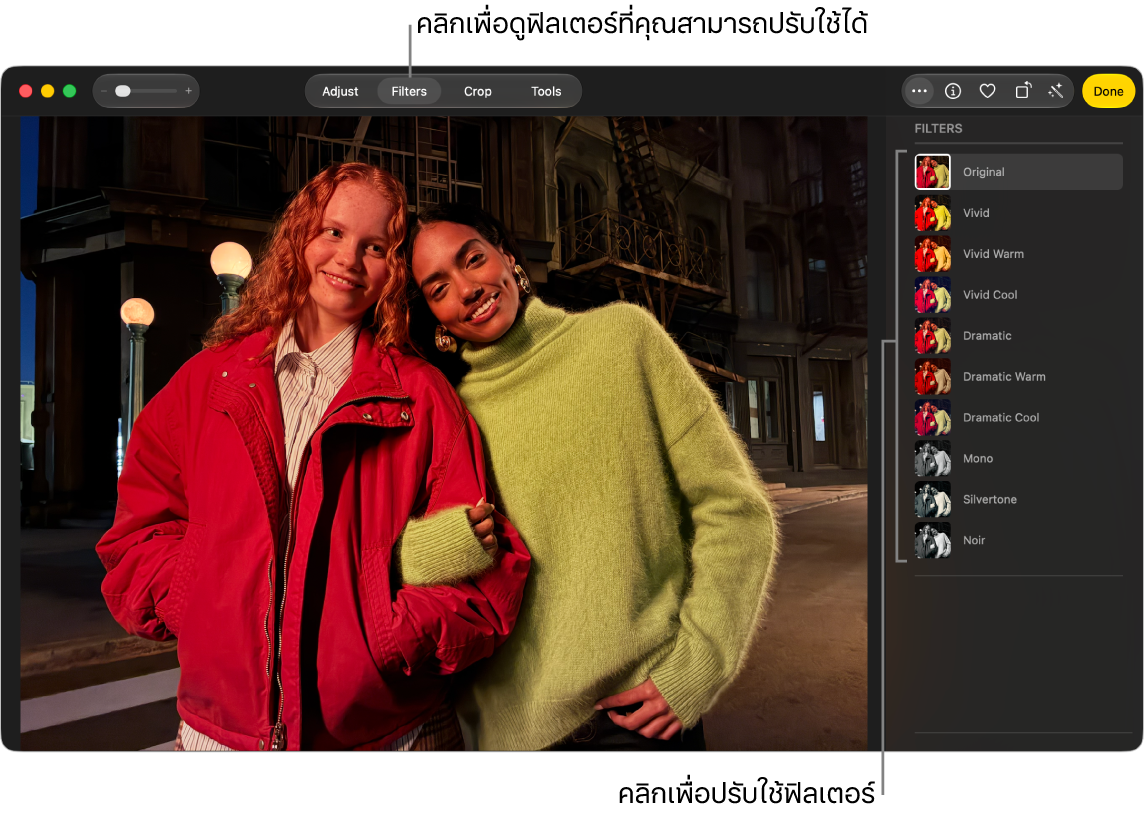Apply the Noir filter

[x=1018, y=540]
